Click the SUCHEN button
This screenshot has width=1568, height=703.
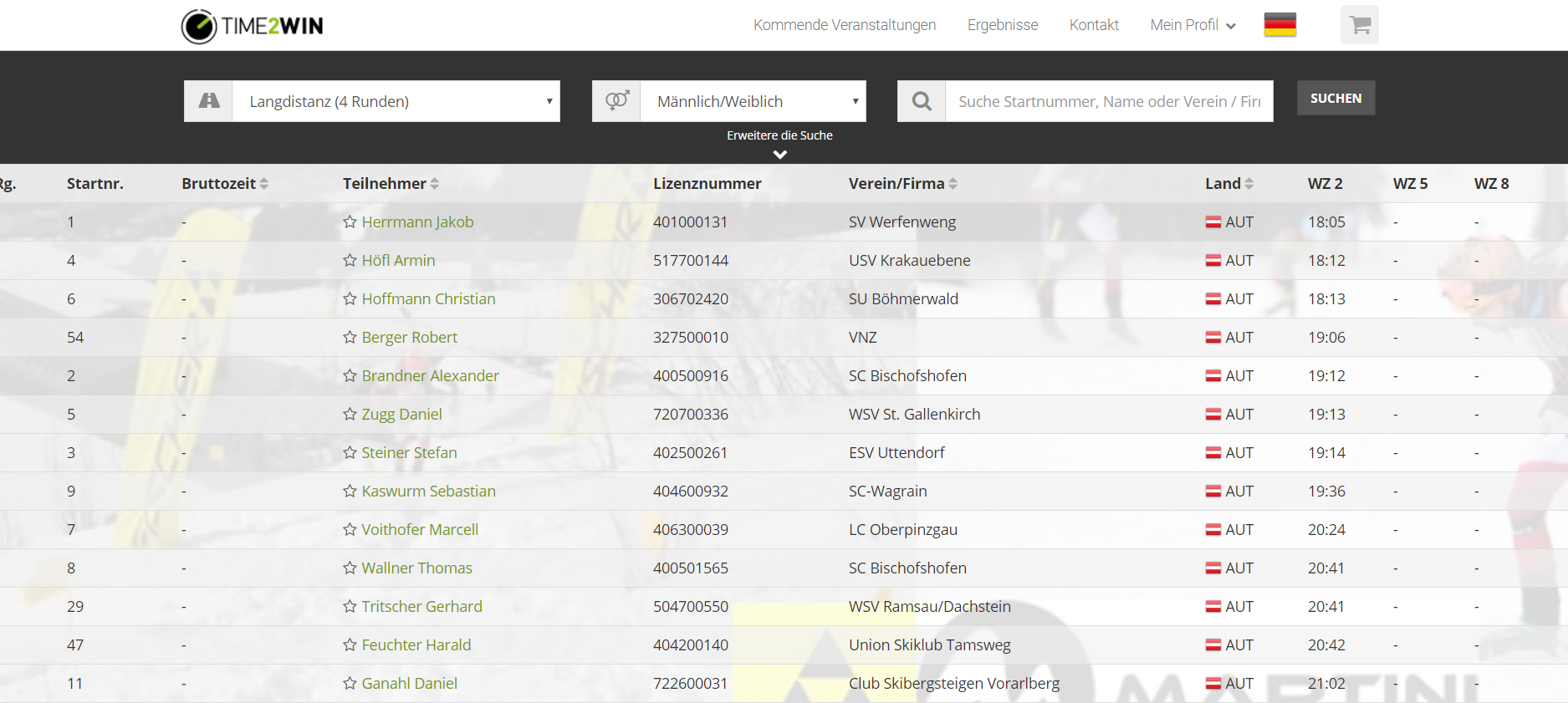1336,98
